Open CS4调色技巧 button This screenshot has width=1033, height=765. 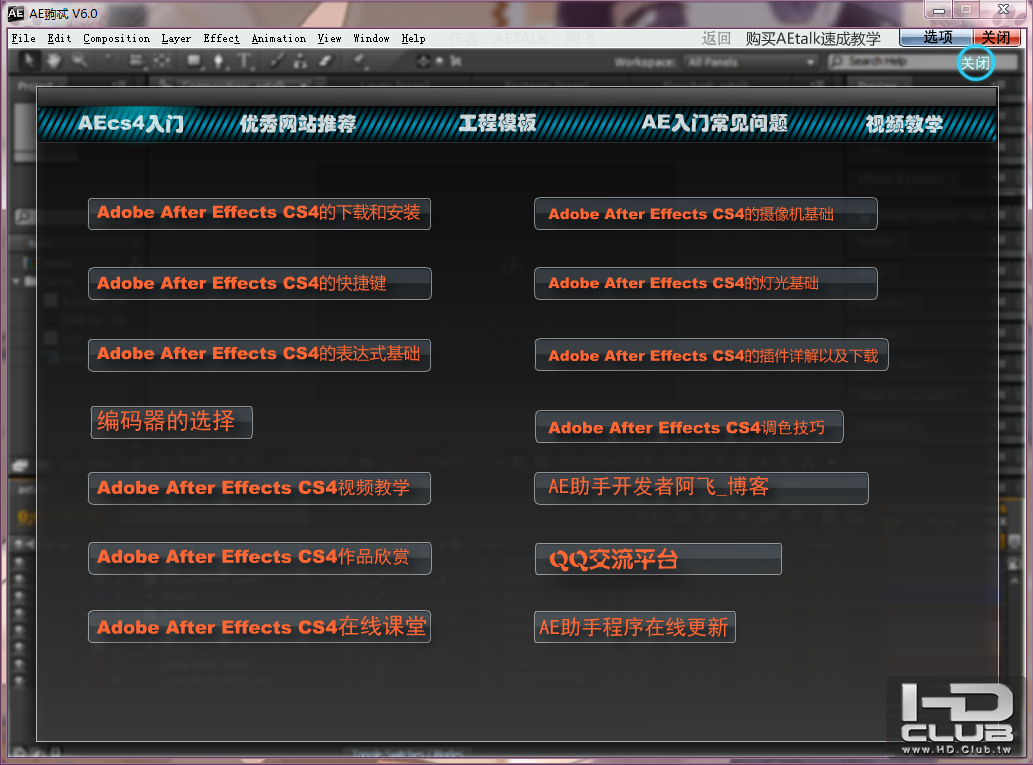coord(689,426)
